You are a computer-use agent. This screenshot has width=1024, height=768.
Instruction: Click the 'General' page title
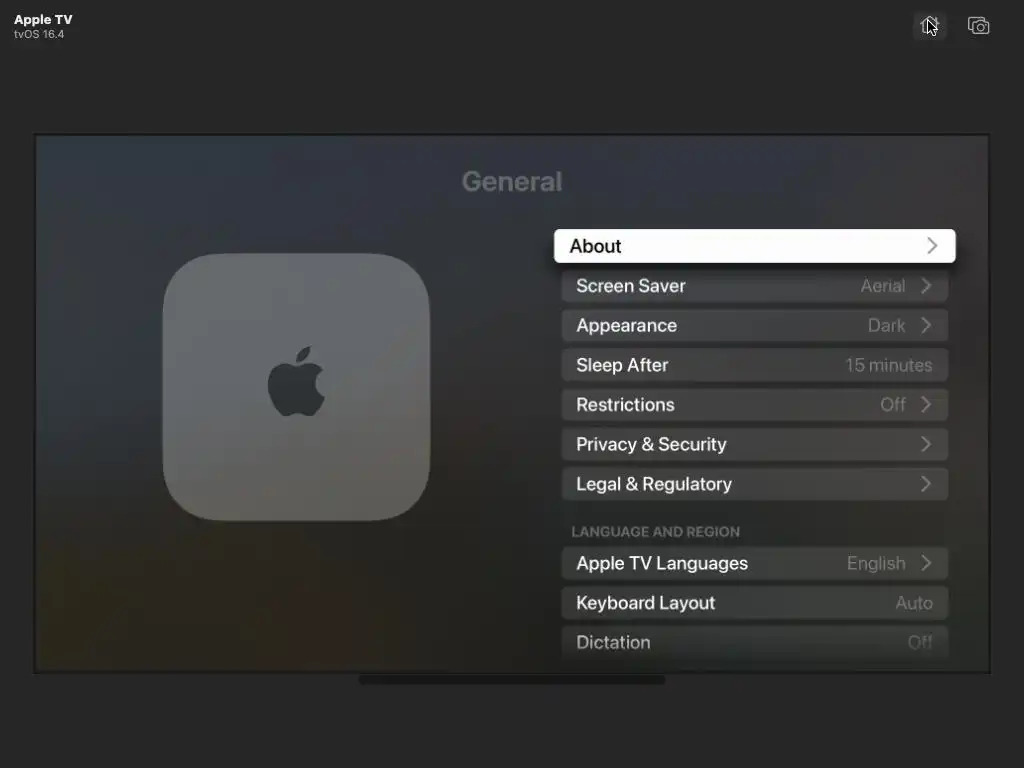pyautogui.click(x=512, y=182)
